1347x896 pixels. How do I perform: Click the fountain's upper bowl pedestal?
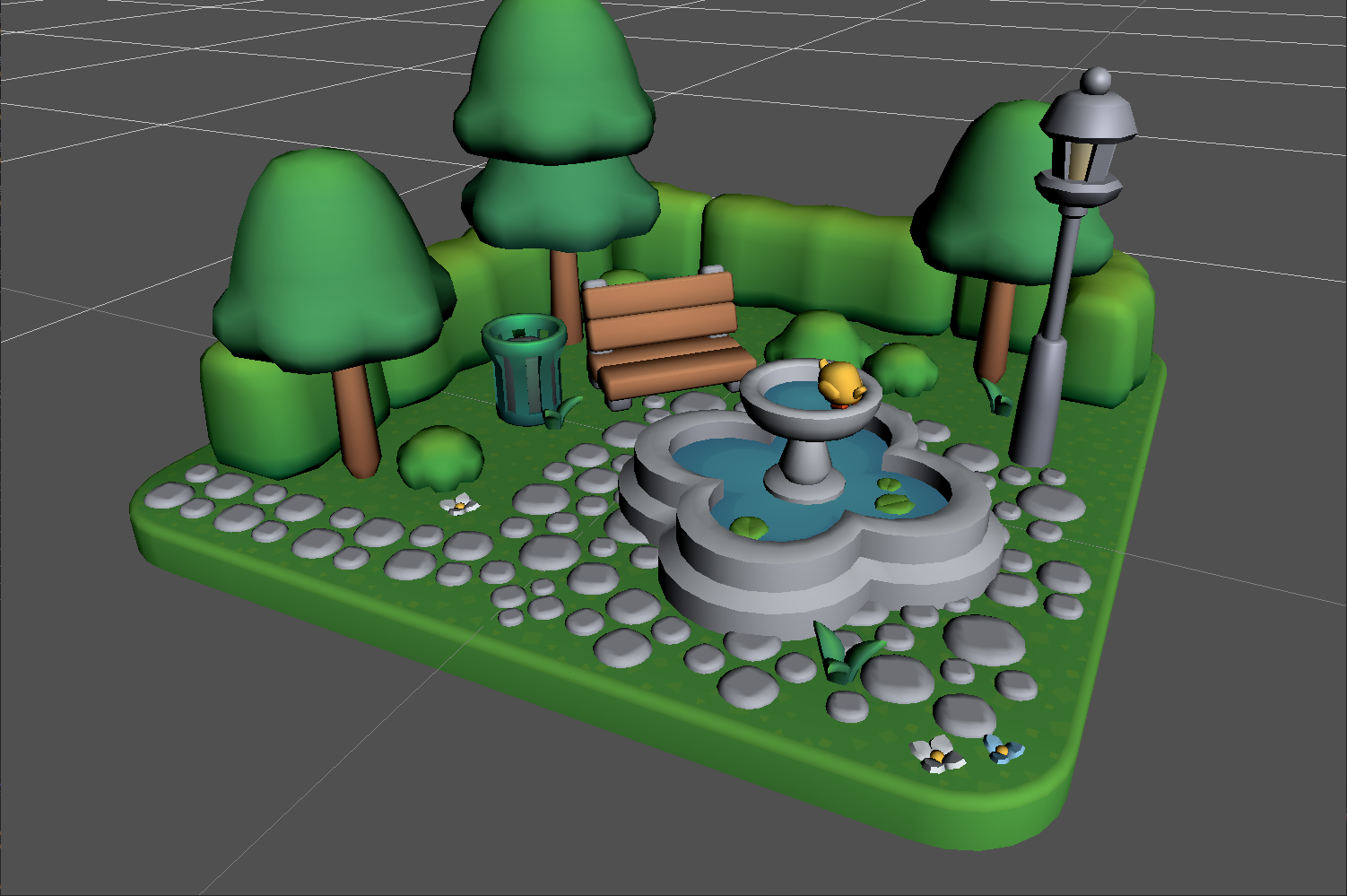pos(804,468)
